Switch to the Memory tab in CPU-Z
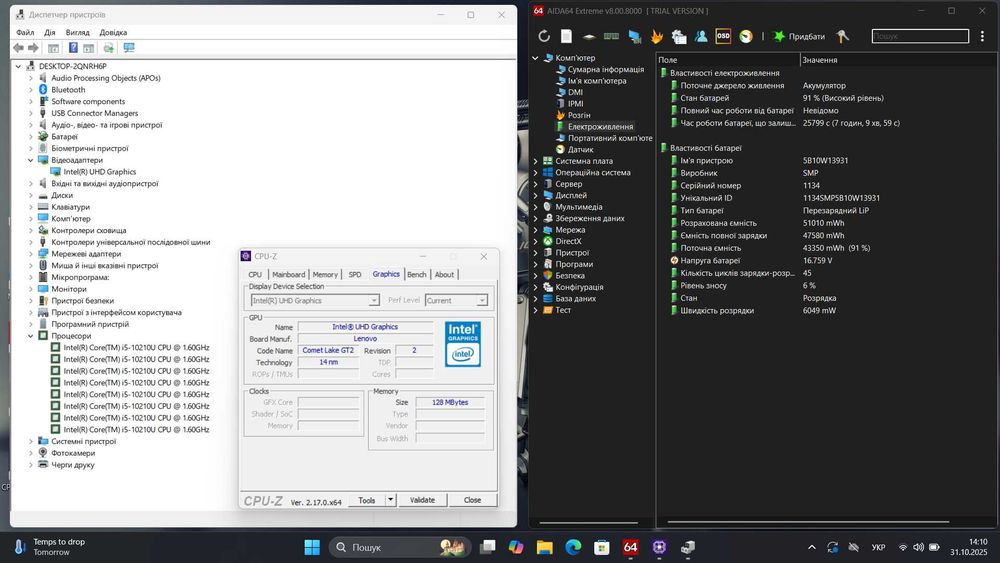This screenshot has height=563, width=1000. (325, 275)
